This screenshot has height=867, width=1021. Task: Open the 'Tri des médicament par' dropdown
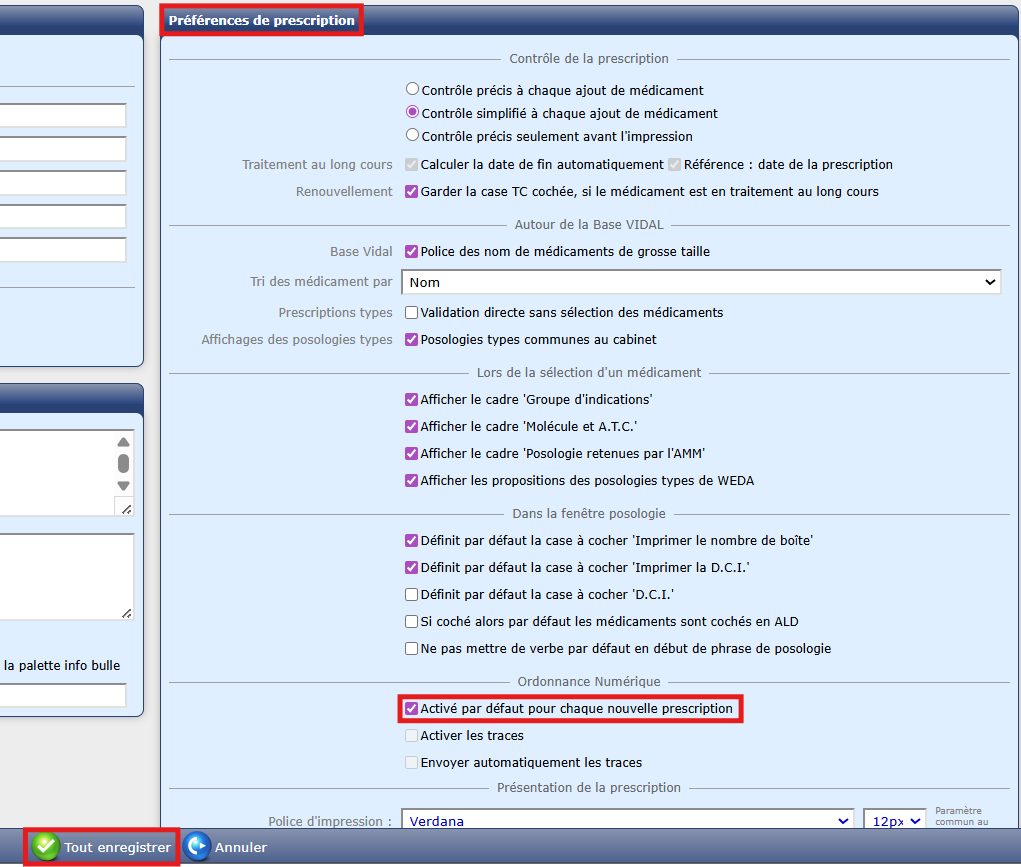point(700,283)
